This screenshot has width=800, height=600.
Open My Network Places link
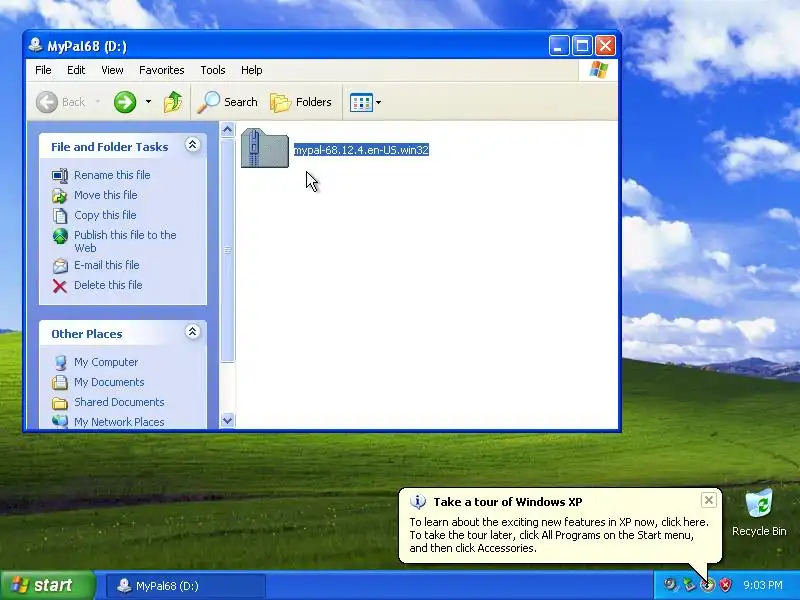[x=119, y=421]
